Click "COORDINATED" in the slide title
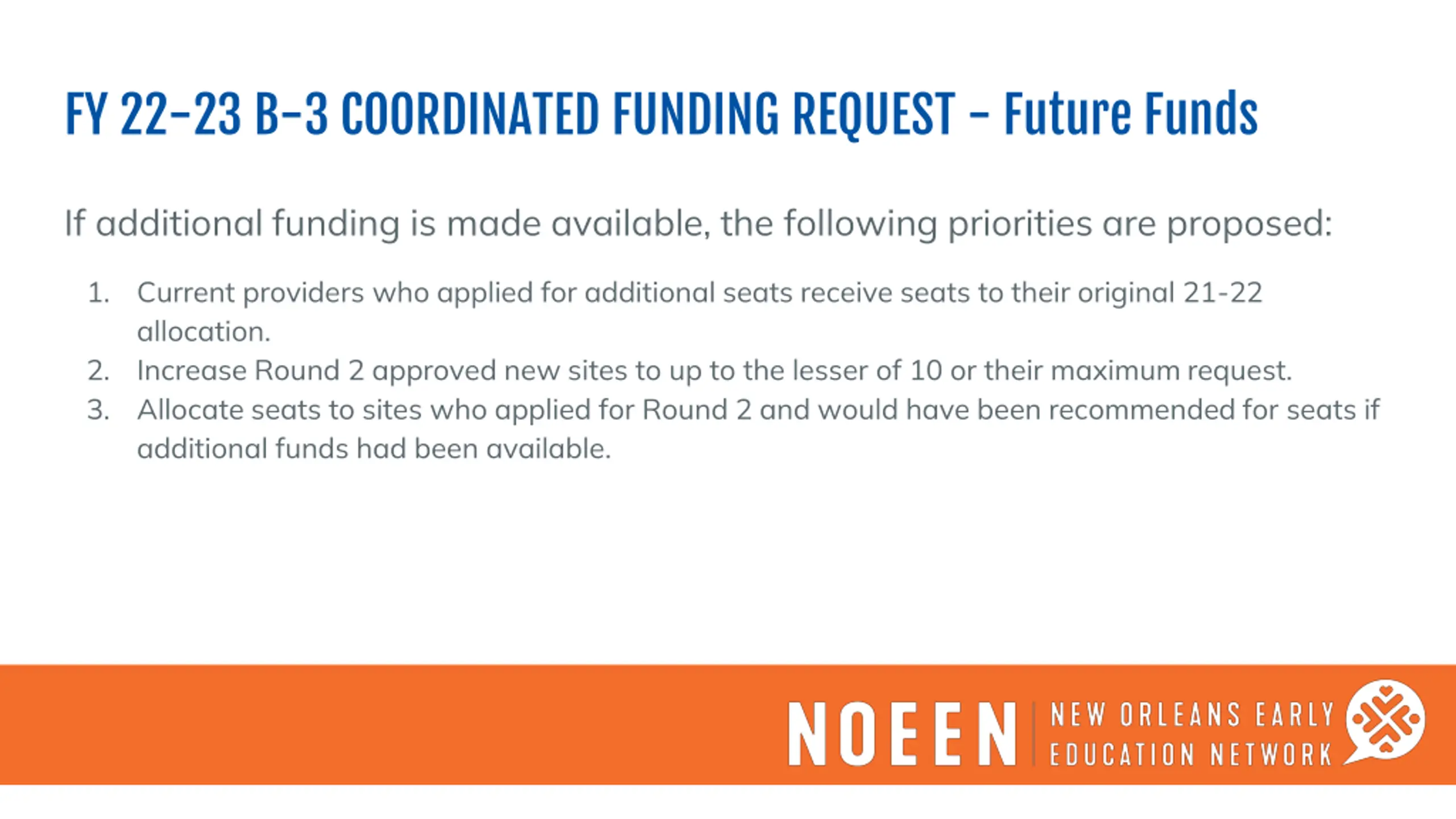Screen dimensions: 1456x819 point(470,114)
